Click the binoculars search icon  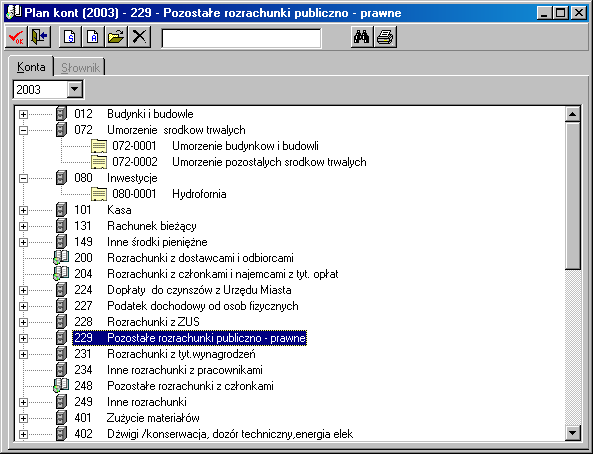tap(362, 37)
